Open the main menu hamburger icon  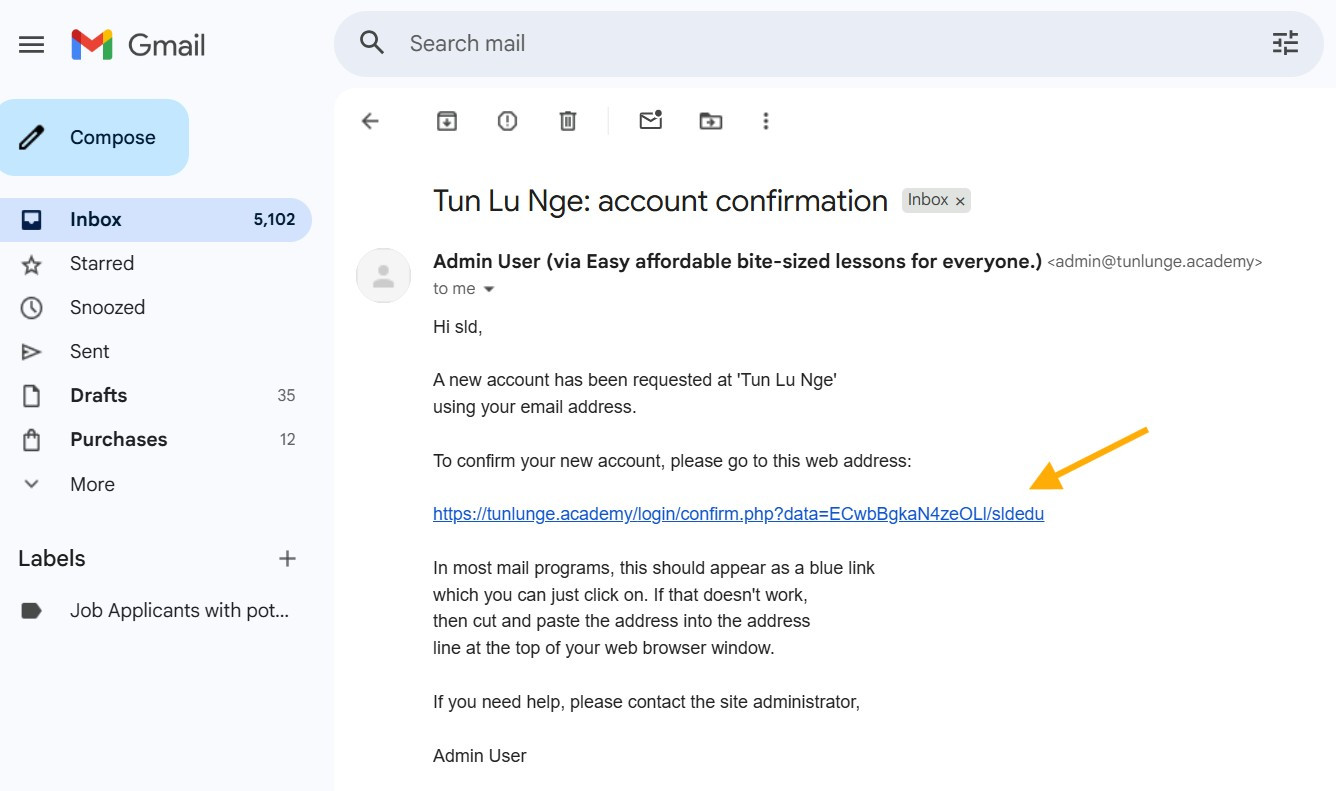[32, 44]
